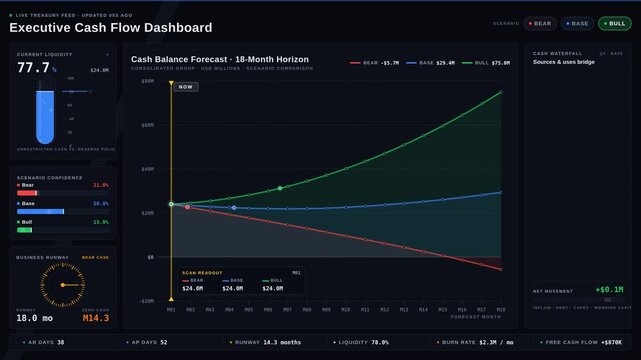The height and width of the screenshot is (360, 641).
Task: Click the bear curve endpoint at M18
Action: [501, 269]
